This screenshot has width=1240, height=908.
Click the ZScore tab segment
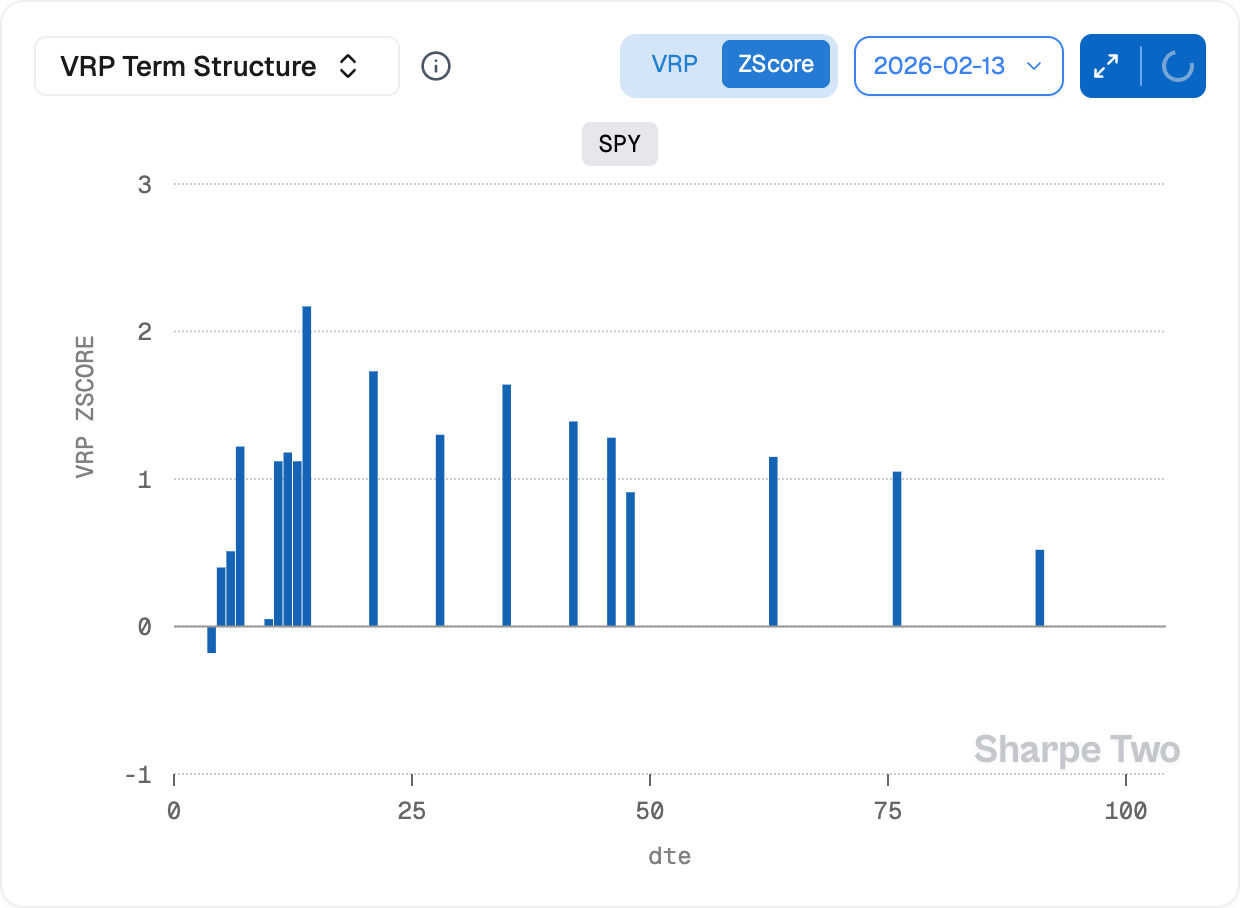click(x=777, y=63)
